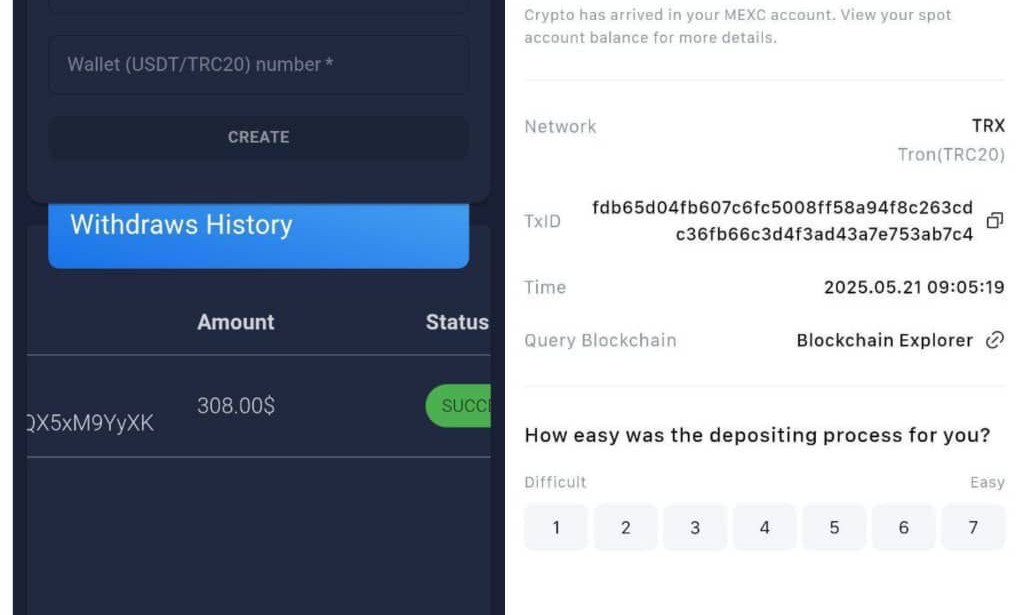Select the TxID hash text
The image size is (1024, 615).
tap(782, 221)
